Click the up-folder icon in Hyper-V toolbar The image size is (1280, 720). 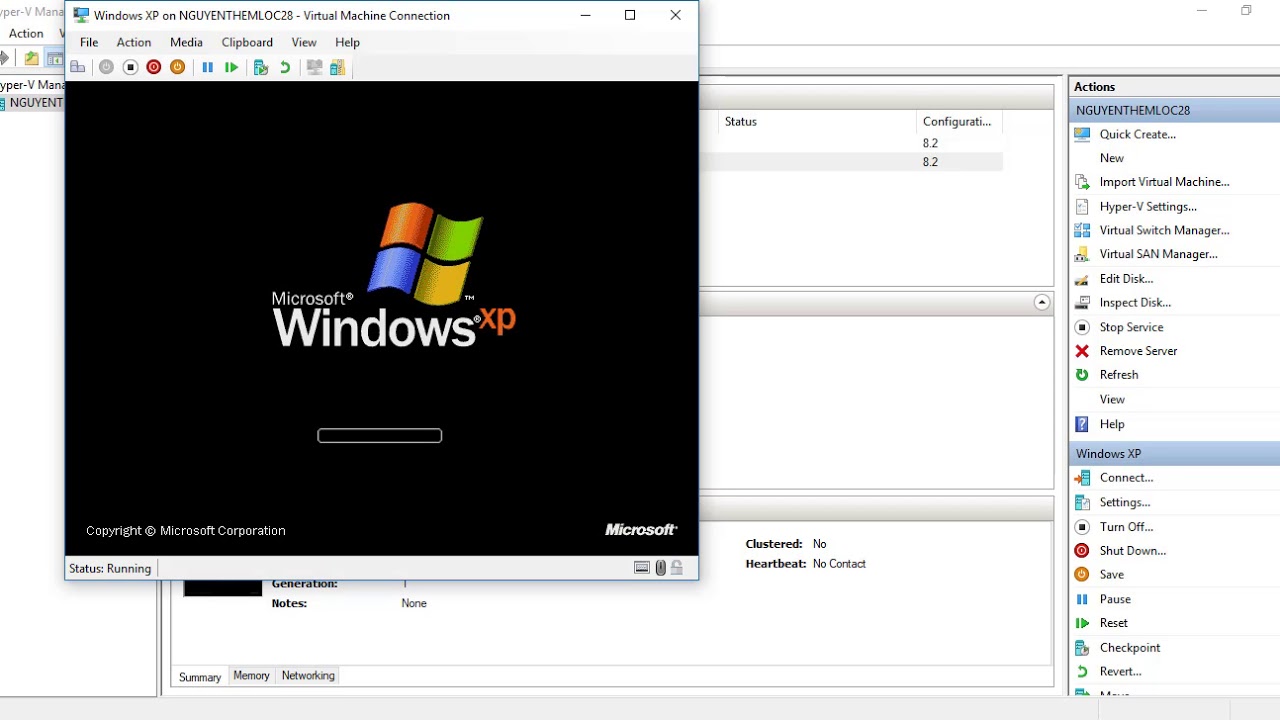[x=32, y=59]
